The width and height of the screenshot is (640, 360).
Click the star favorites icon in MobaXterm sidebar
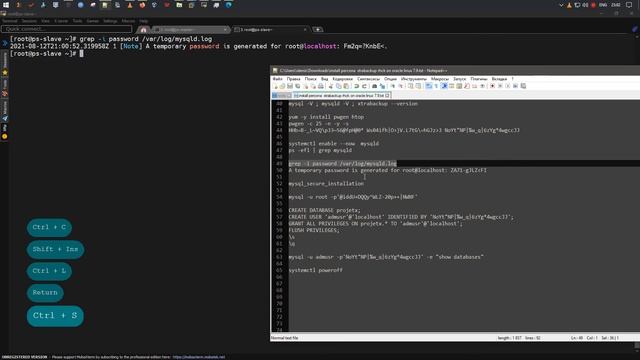pos(5,72)
